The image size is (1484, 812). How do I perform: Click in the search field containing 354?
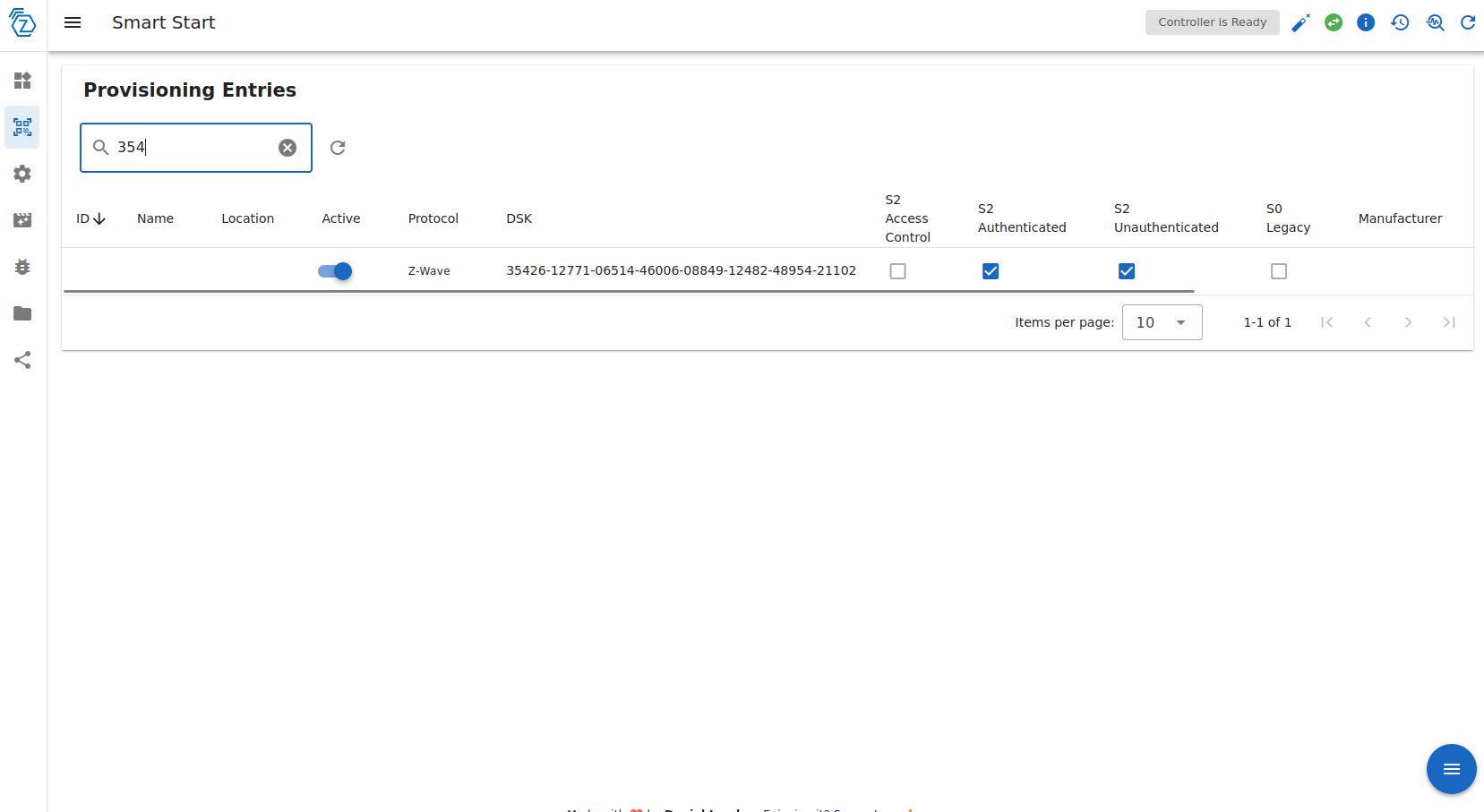tap(196, 148)
